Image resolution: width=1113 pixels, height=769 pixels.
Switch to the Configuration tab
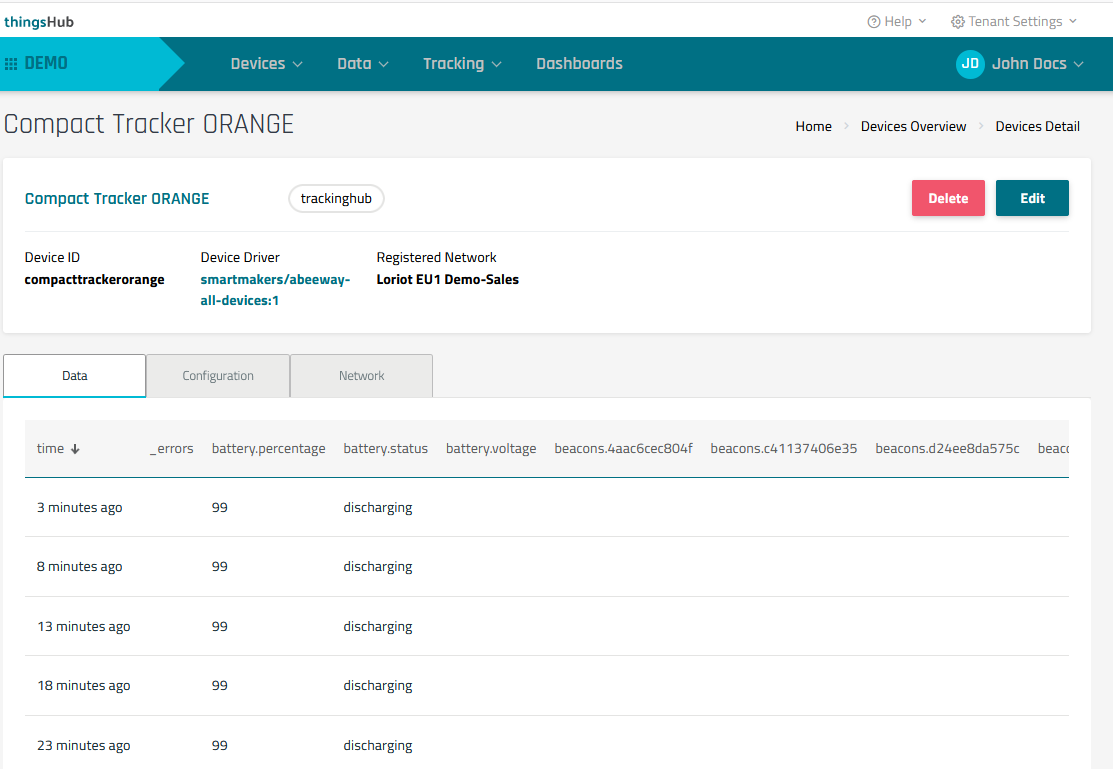coord(218,376)
